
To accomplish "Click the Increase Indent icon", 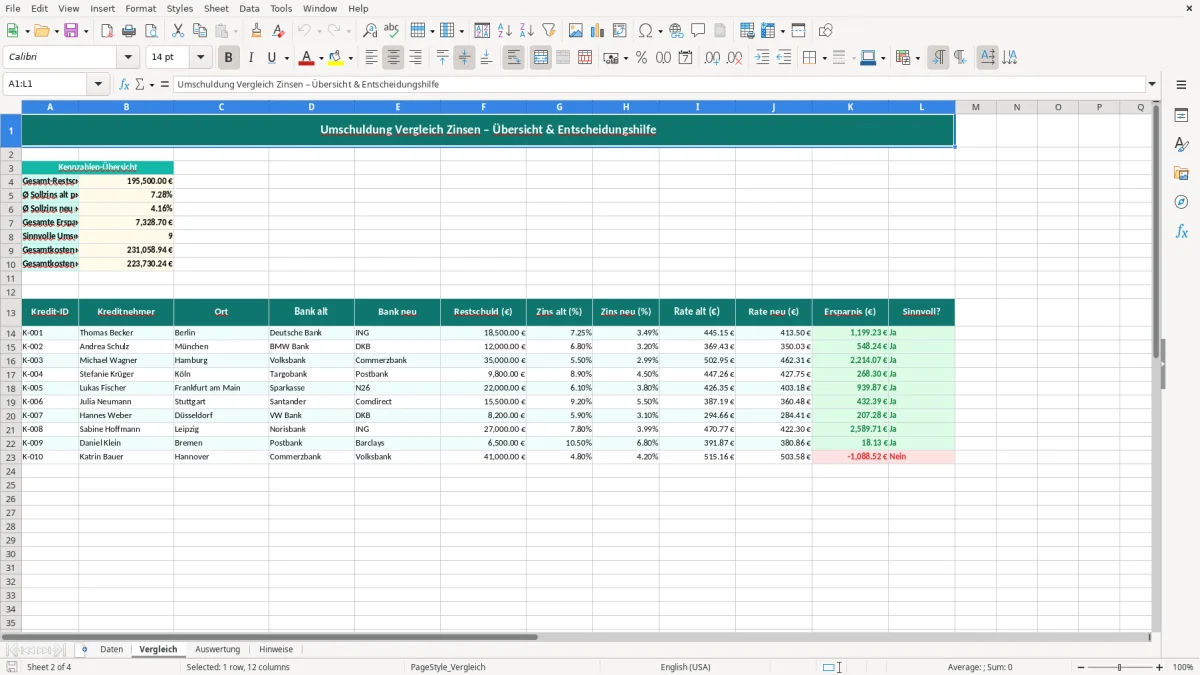I will point(762,58).
